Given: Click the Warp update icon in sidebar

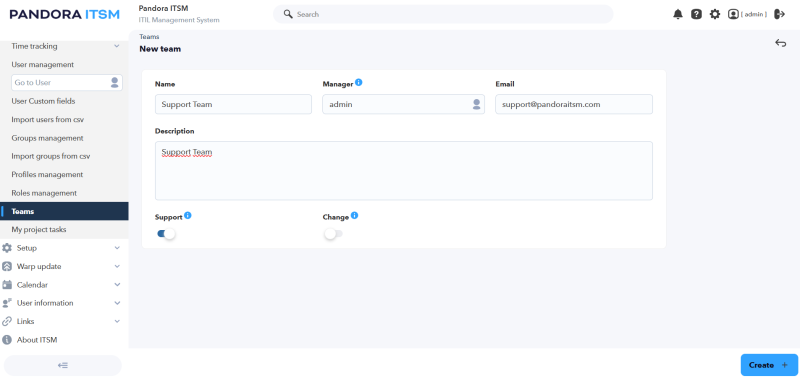Looking at the screenshot, I should point(7,266).
